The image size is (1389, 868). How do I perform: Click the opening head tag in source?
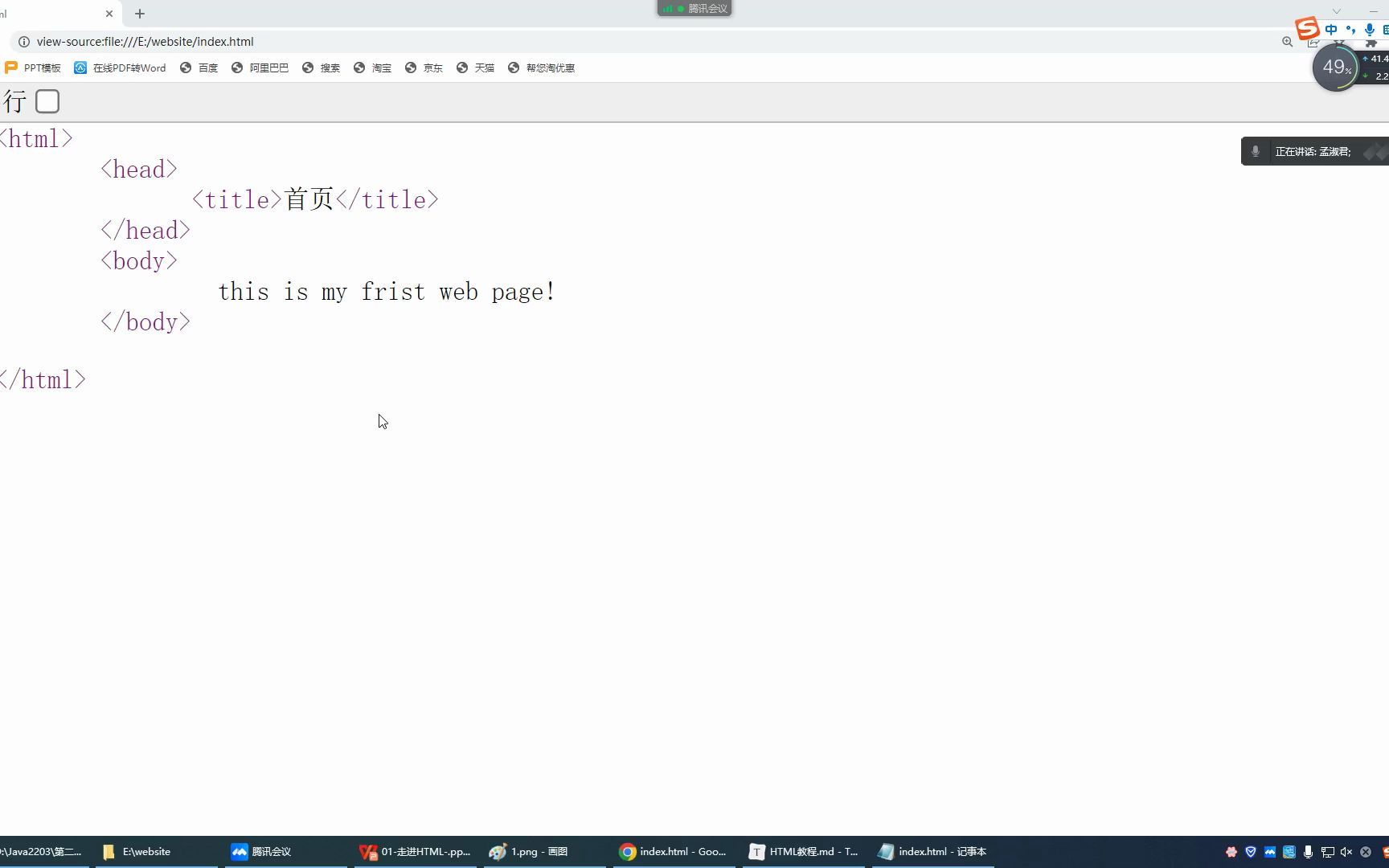pyautogui.click(x=139, y=170)
